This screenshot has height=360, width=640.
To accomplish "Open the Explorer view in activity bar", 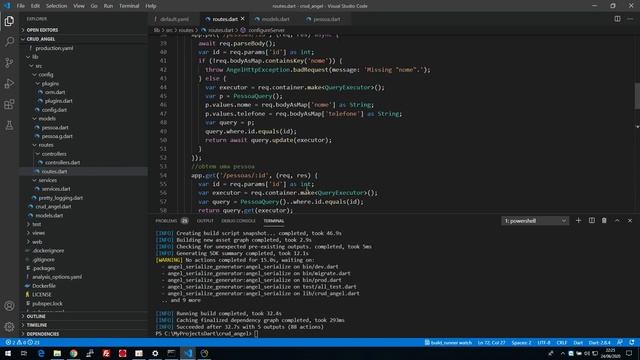I will (x=9, y=21).
